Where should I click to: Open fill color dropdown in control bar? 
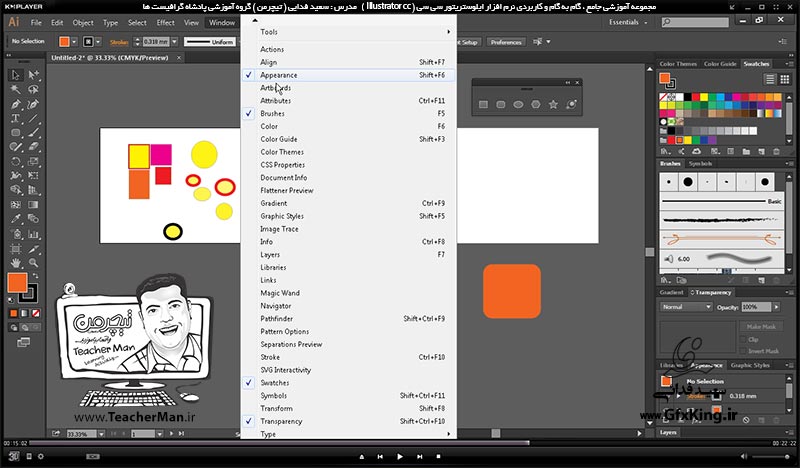pyautogui.click(x=74, y=42)
